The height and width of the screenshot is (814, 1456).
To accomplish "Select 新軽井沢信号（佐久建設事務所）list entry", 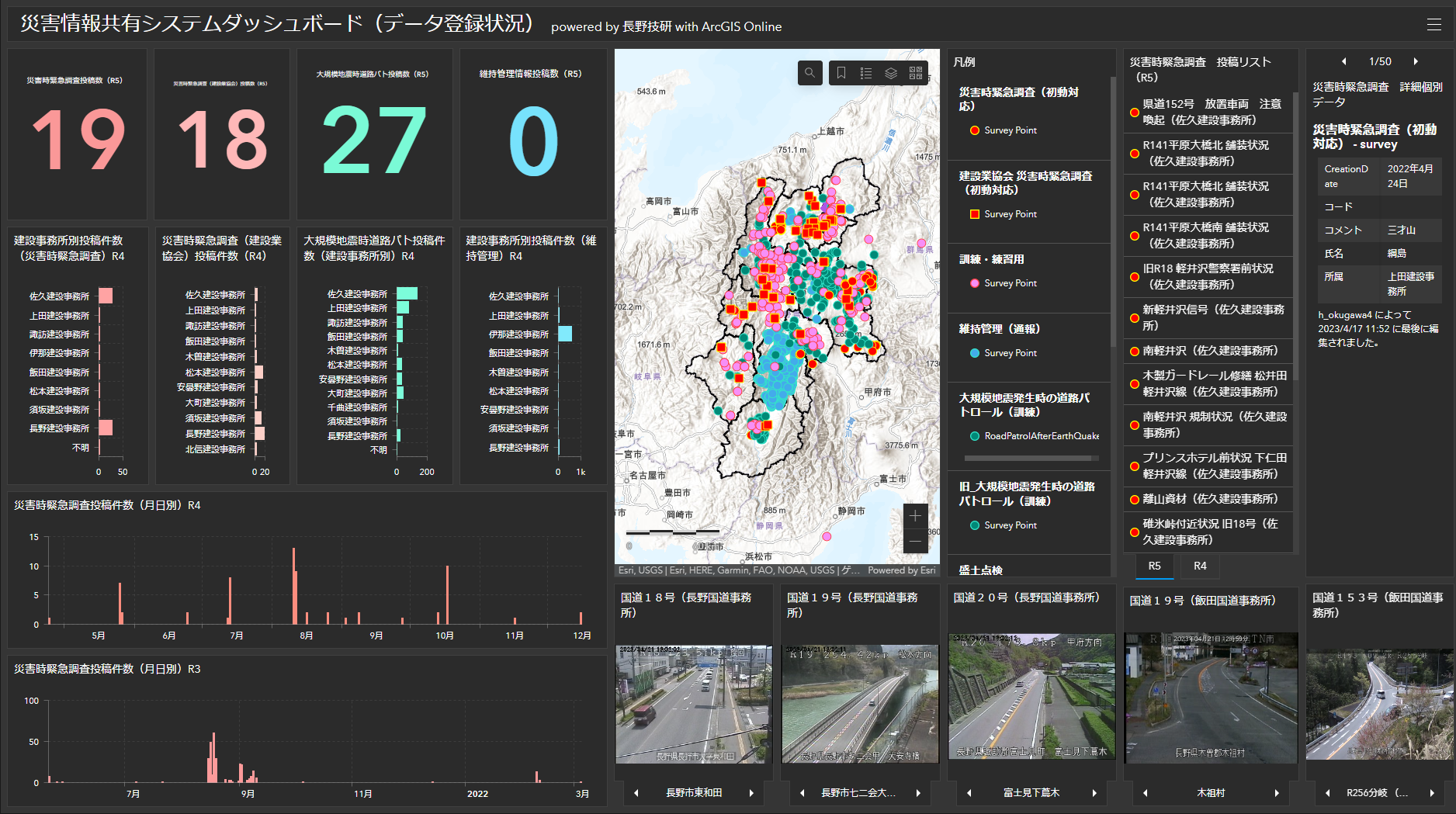I will (x=1208, y=317).
